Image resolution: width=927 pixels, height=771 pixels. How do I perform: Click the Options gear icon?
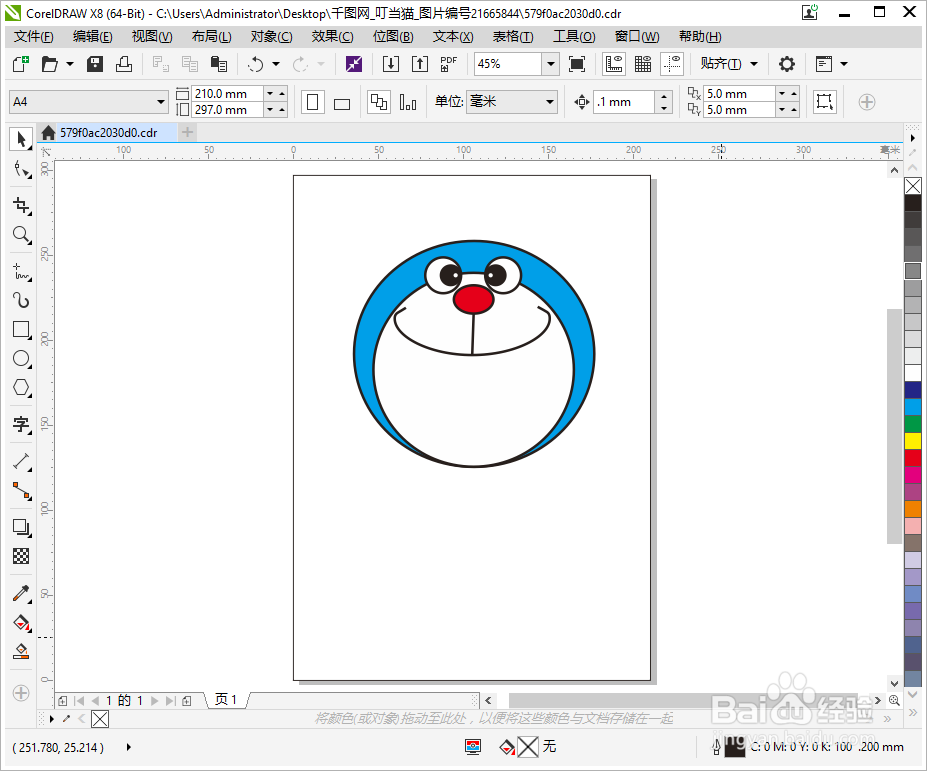(x=786, y=64)
